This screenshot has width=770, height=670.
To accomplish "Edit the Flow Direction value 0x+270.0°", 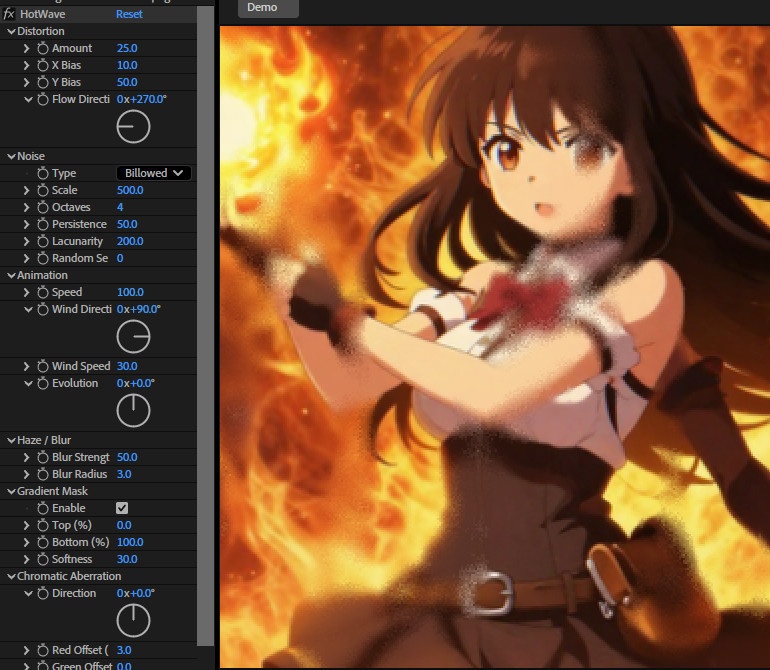I will coord(141,99).
